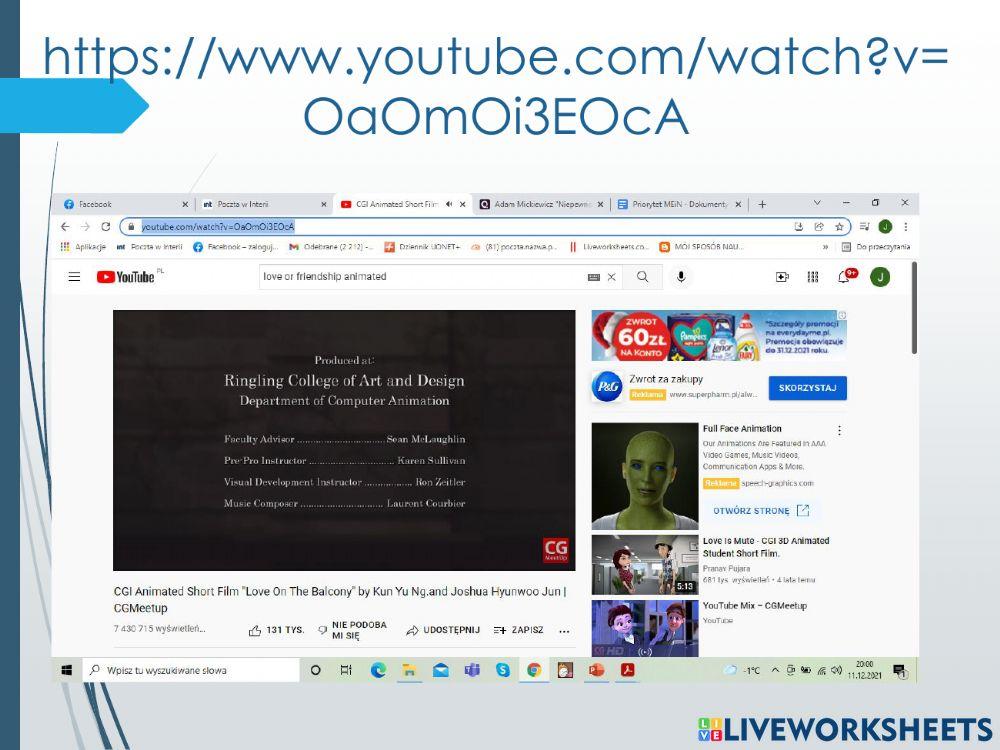Open options menu for Full Face Animation ad
The height and width of the screenshot is (750, 1000).
839,431
